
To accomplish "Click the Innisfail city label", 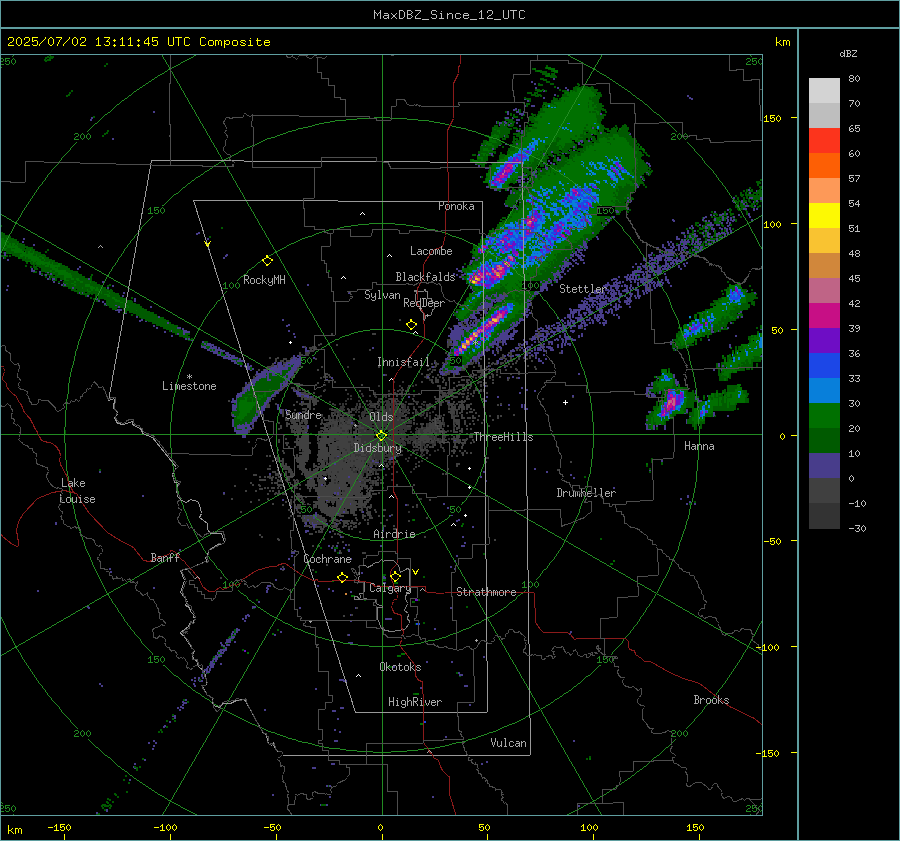I will [x=404, y=362].
